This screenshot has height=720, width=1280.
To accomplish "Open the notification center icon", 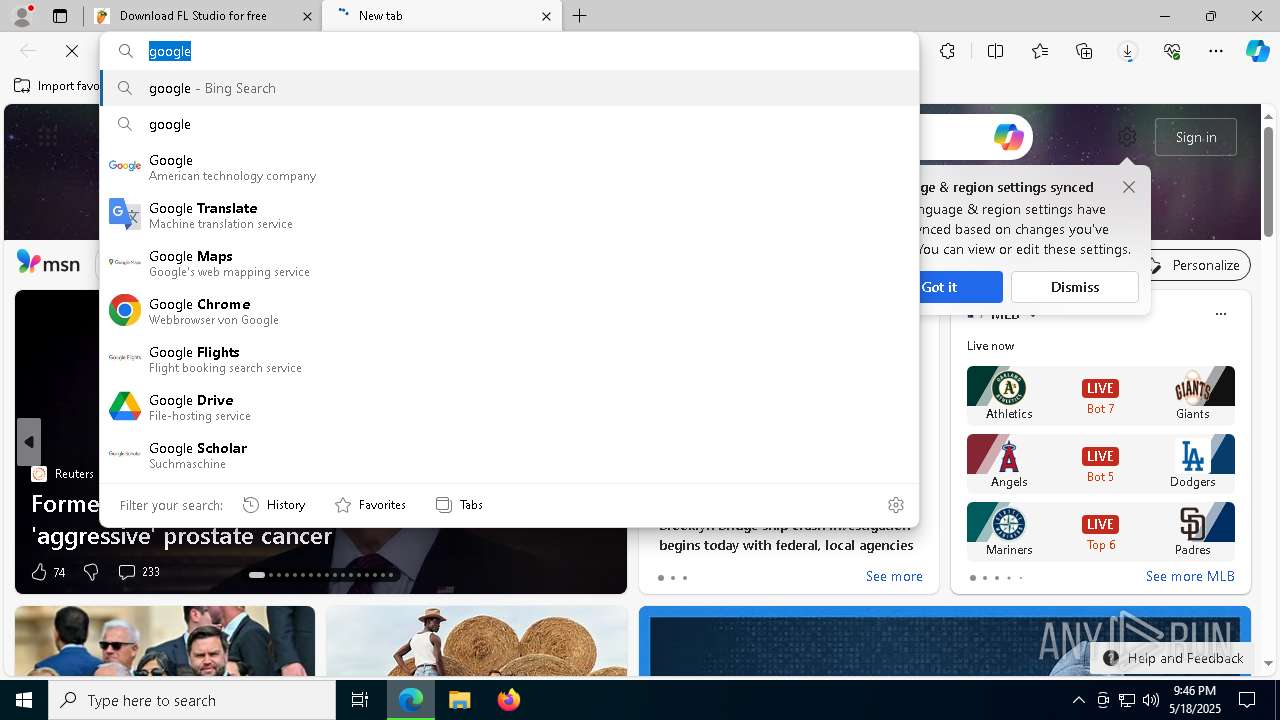I will click(1247, 700).
